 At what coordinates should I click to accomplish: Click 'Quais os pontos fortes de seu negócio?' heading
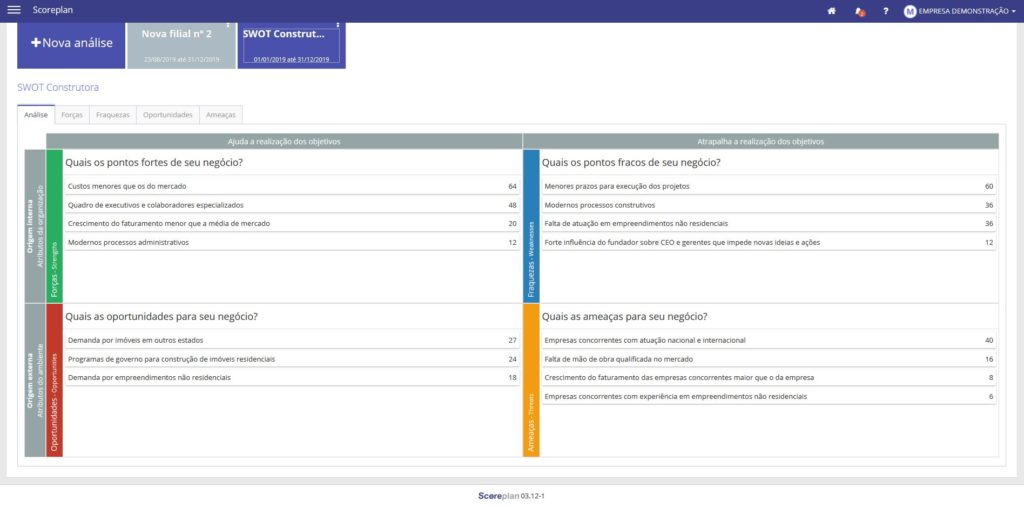point(154,163)
